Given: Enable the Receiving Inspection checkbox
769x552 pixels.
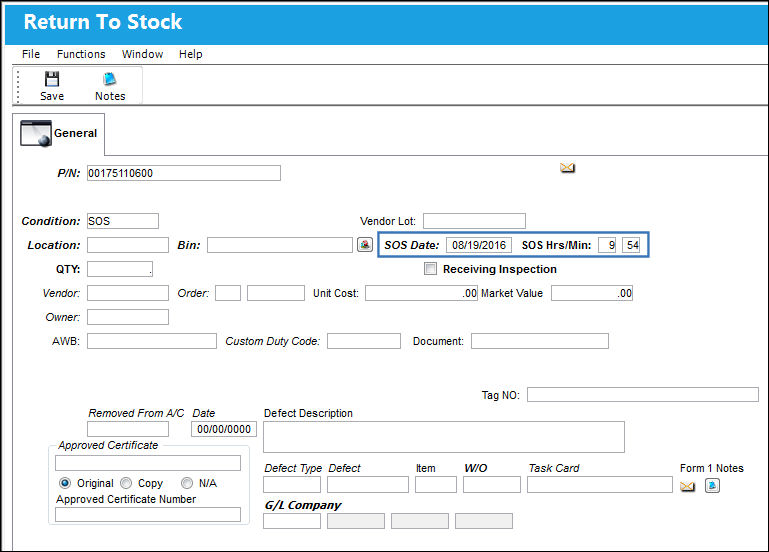Looking at the screenshot, I should (x=430, y=269).
